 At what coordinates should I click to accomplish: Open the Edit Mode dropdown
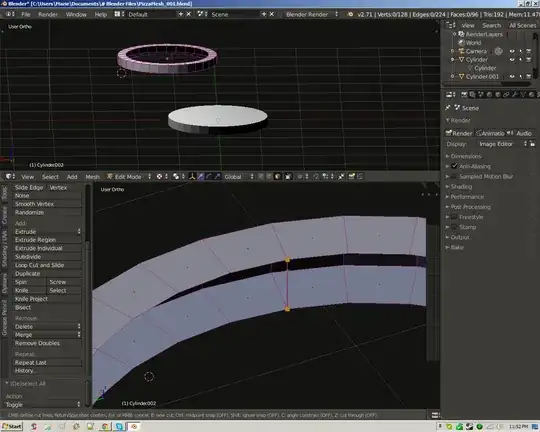pyautogui.click(x=129, y=177)
